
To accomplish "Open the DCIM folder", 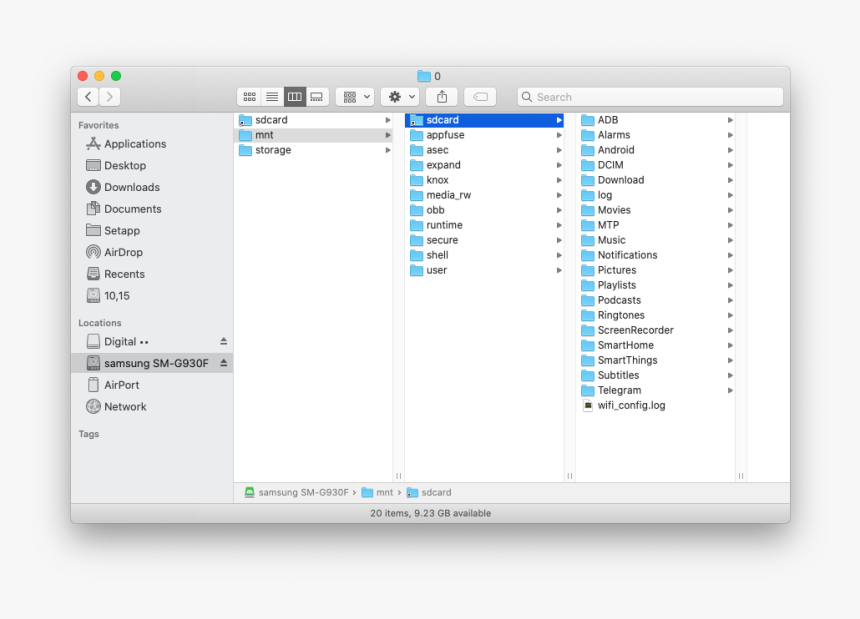I will pyautogui.click(x=611, y=164).
